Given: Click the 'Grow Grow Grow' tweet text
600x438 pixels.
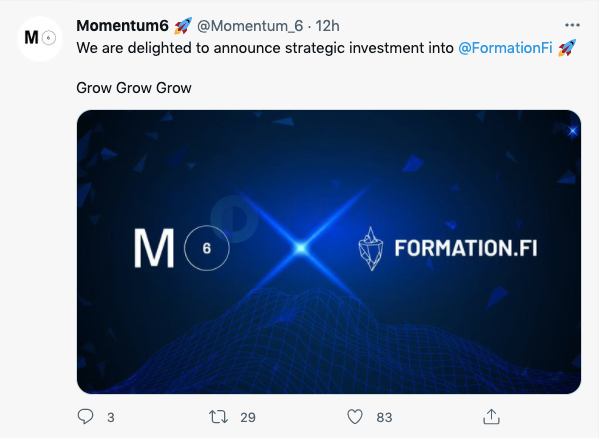Looking at the screenshot, I should pyautogui.click(x=134, y=88).
